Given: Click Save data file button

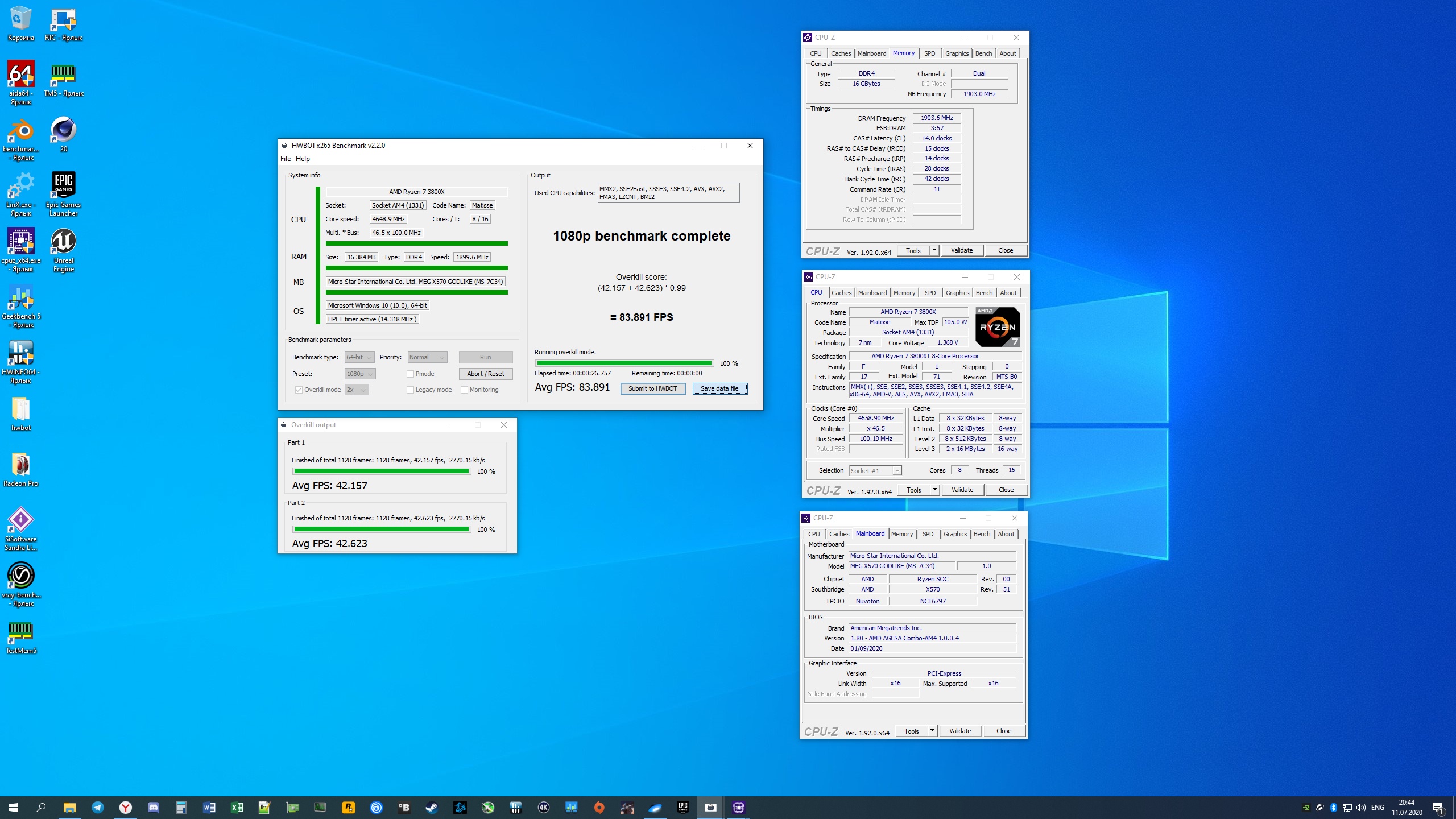Looking at the screenshot, I should [719, 388].
